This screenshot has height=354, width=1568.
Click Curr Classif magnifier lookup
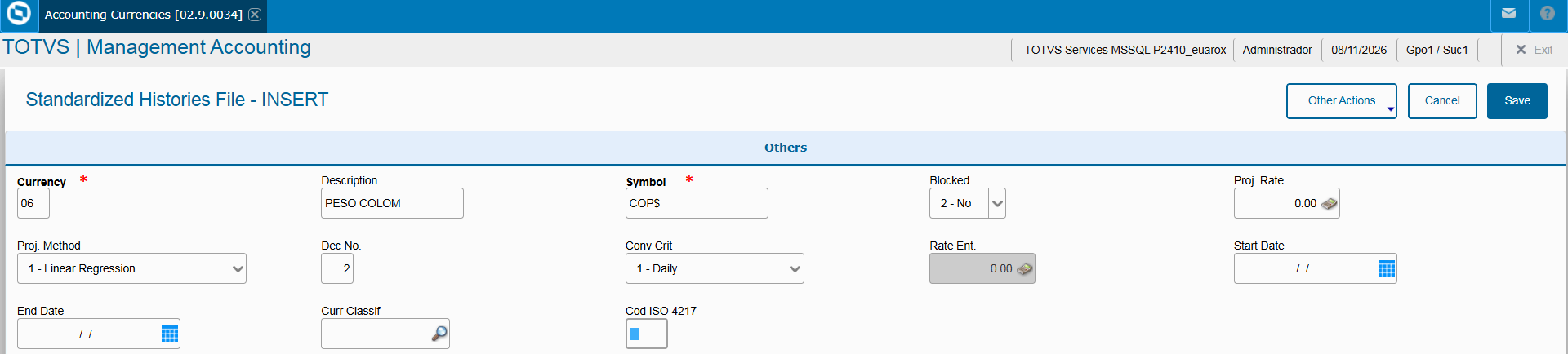[439, 334]
